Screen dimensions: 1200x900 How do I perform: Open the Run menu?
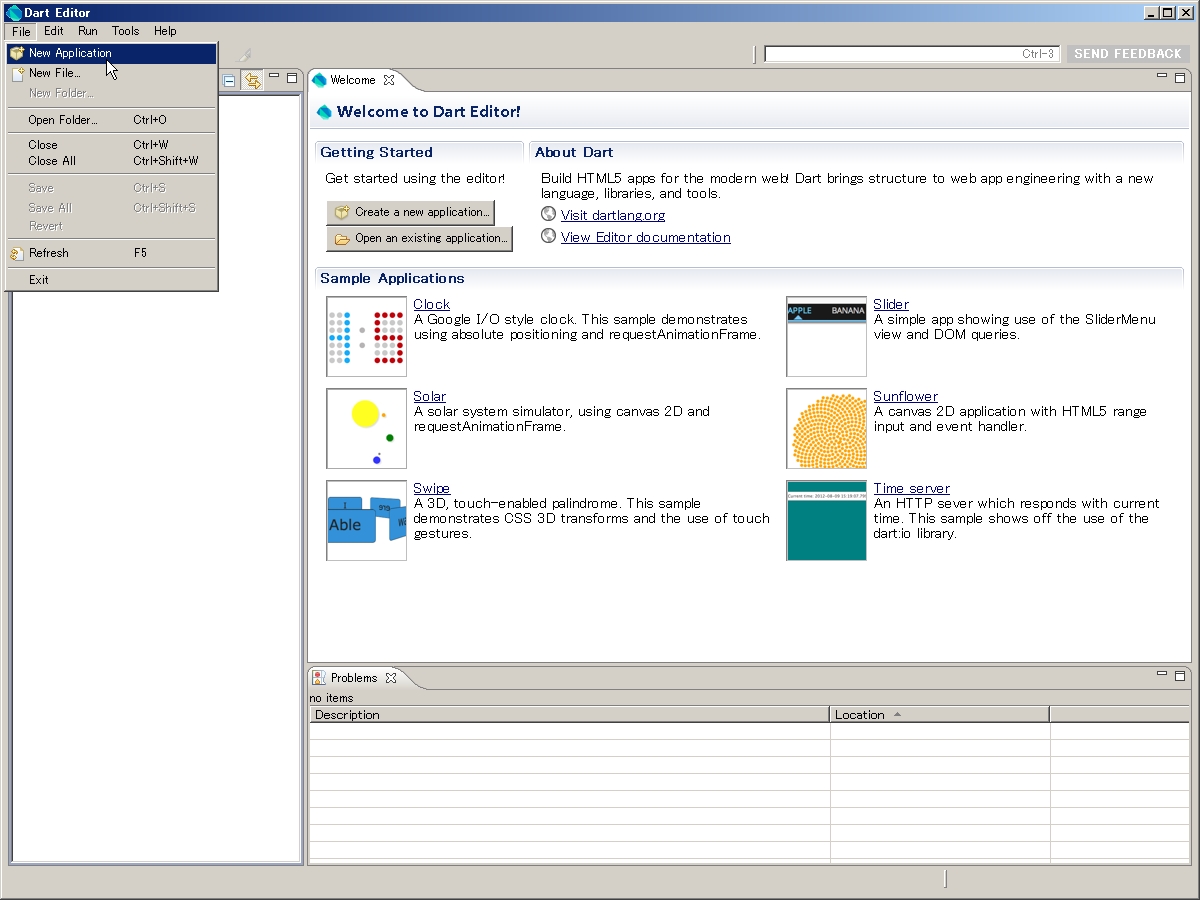tap(88, 31)
